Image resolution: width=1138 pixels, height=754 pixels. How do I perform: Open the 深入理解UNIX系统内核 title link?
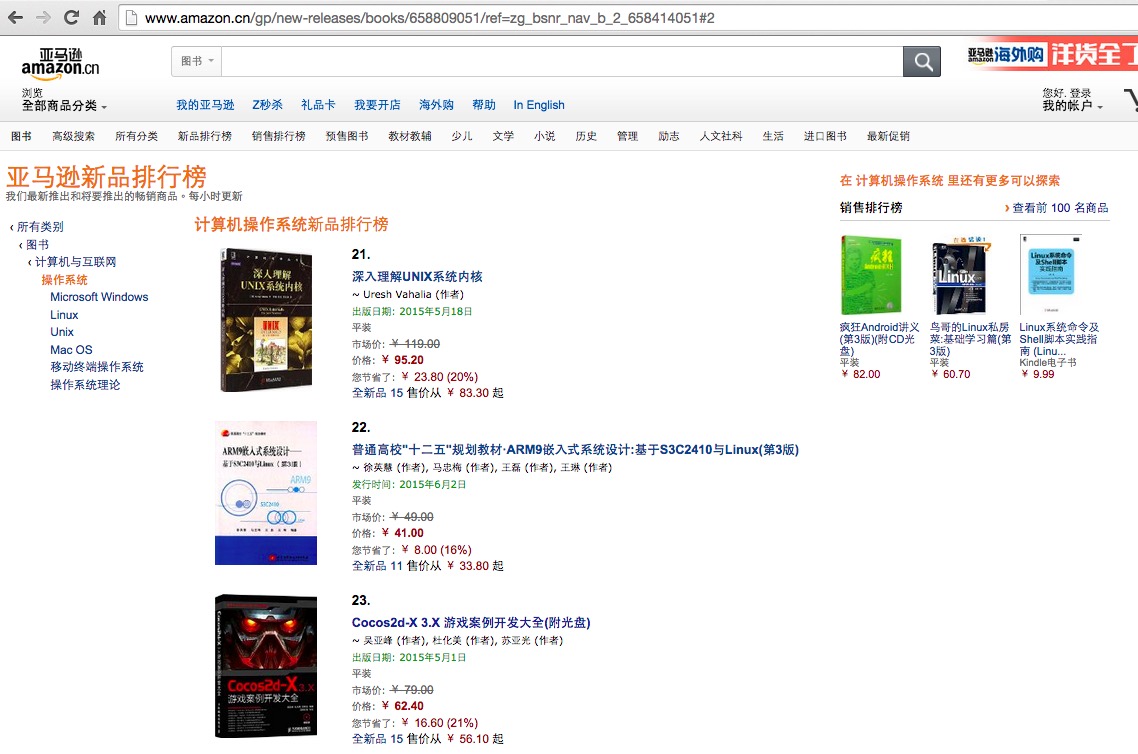417,276
